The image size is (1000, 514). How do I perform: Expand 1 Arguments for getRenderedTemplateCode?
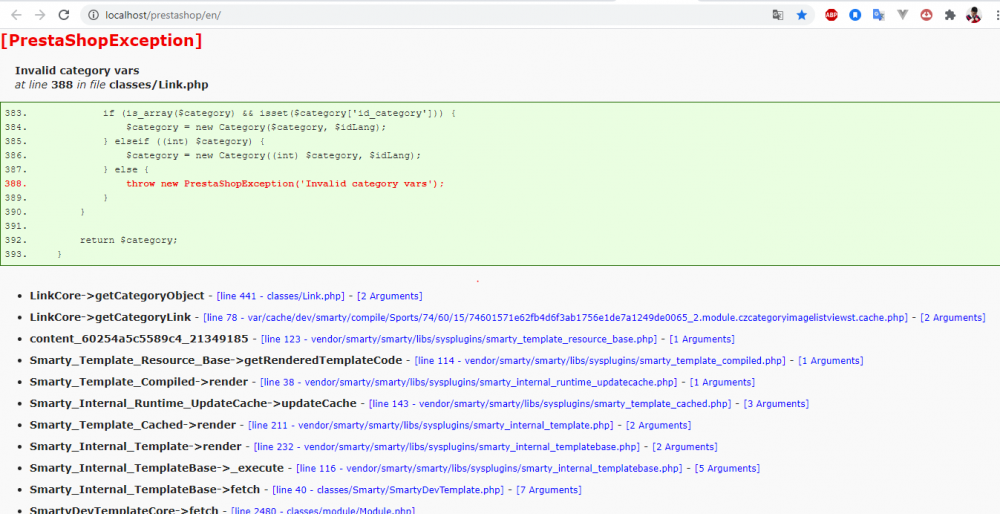831,361
